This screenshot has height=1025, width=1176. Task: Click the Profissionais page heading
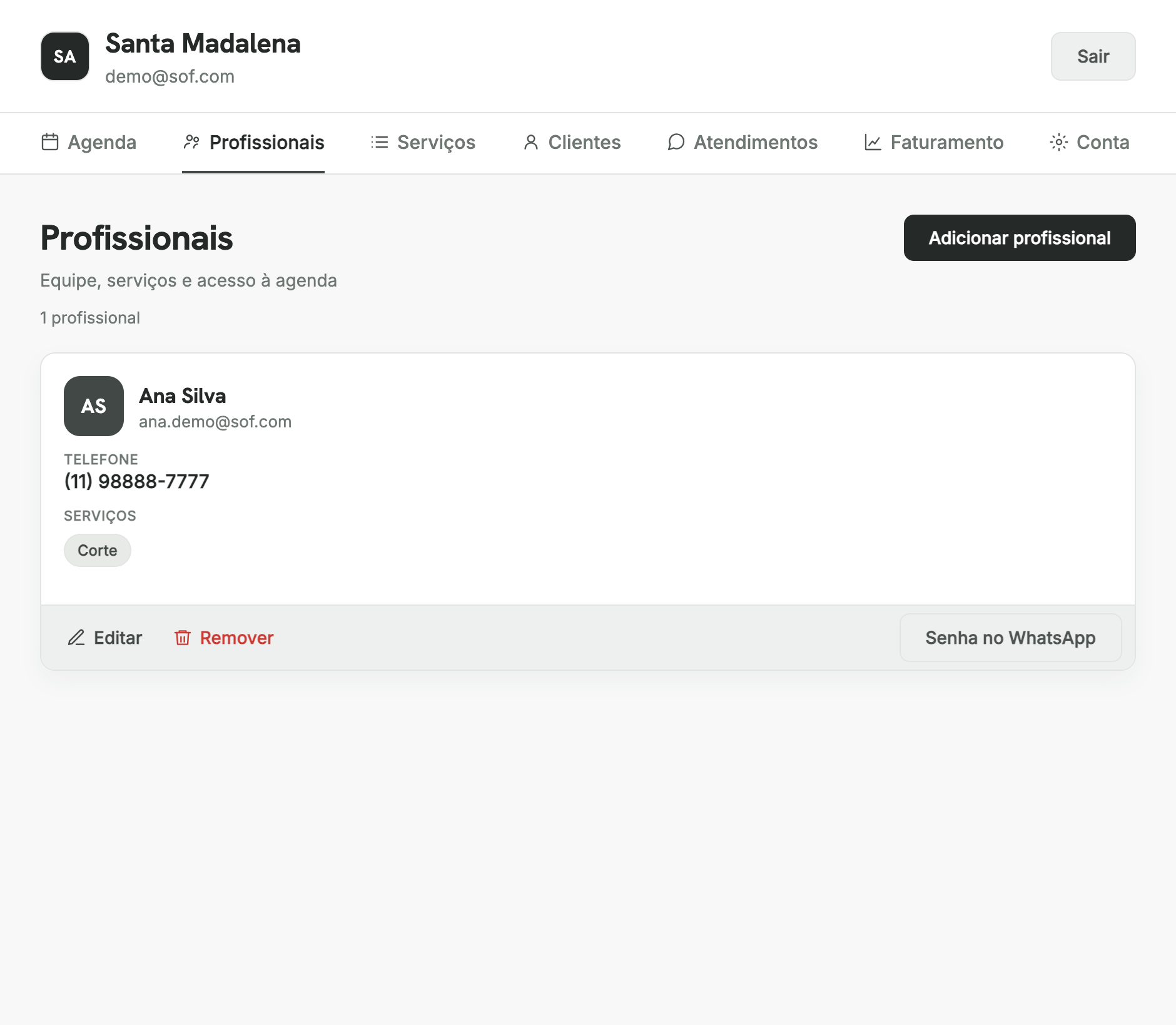(x=136, y=238)
